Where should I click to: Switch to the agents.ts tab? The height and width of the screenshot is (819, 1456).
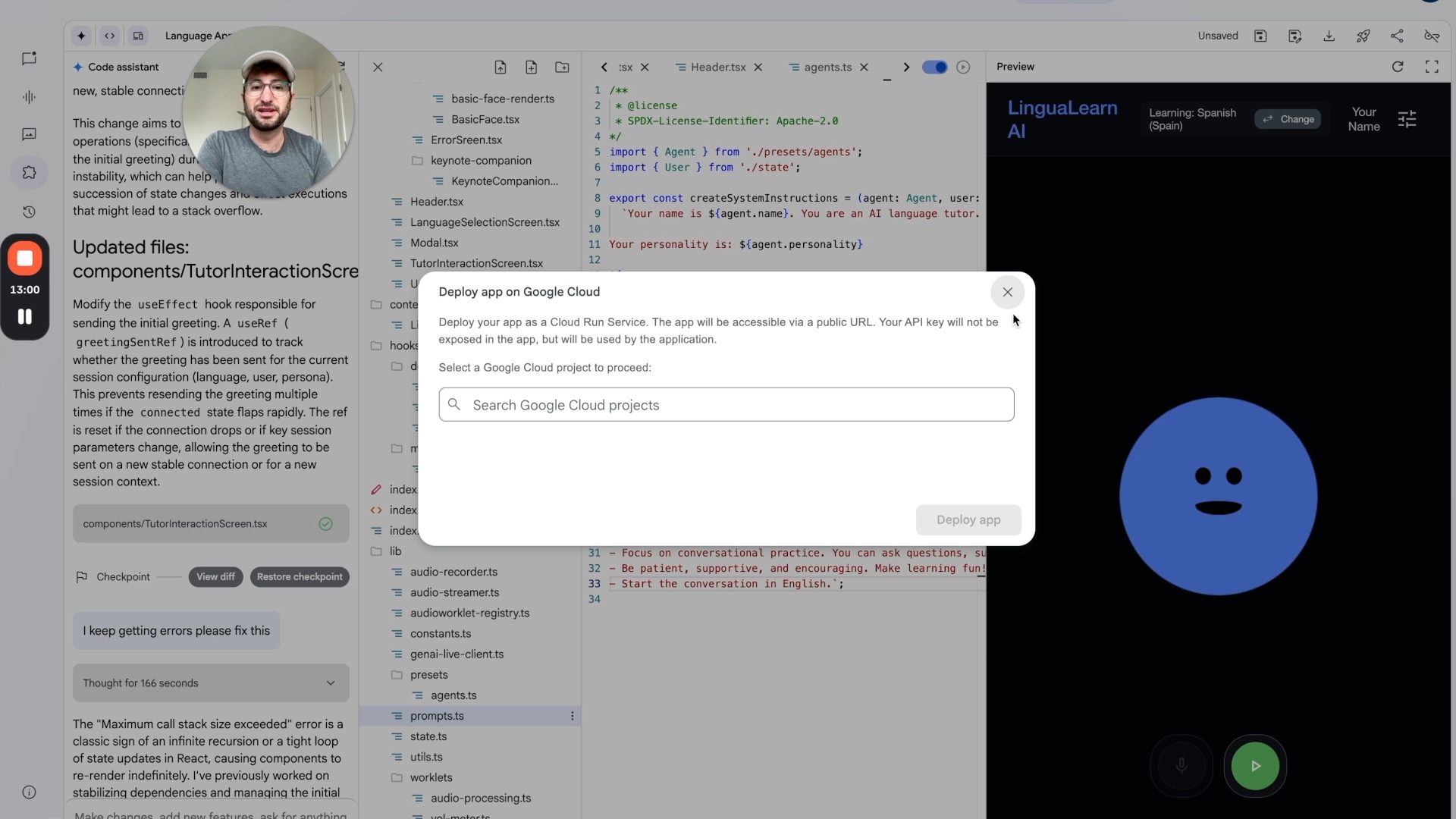click(x=827, y=67)
